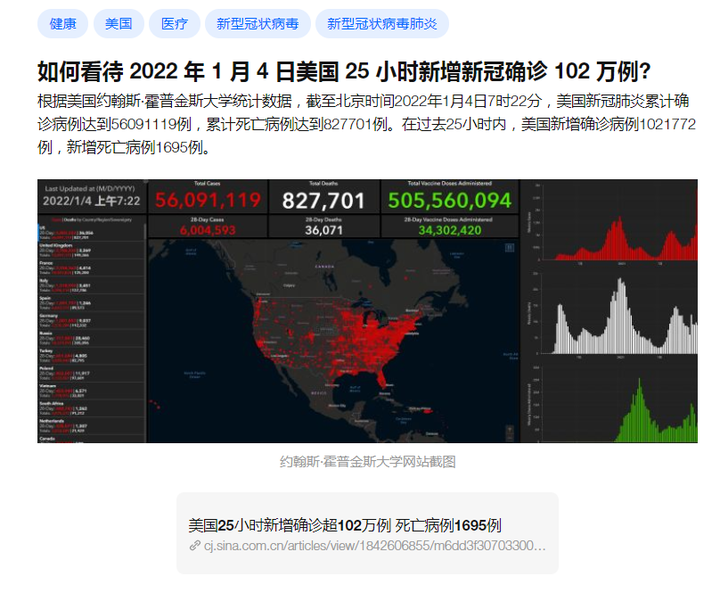Click the cj.sina.com.cn article URL
This screenshot has width=720, height=593.
(375, 545)
